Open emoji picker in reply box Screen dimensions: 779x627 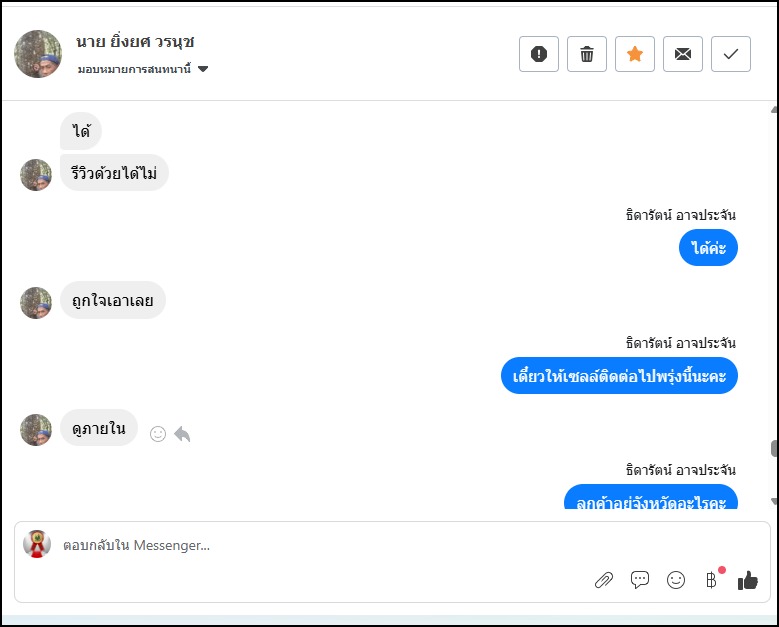click(676, 580)
